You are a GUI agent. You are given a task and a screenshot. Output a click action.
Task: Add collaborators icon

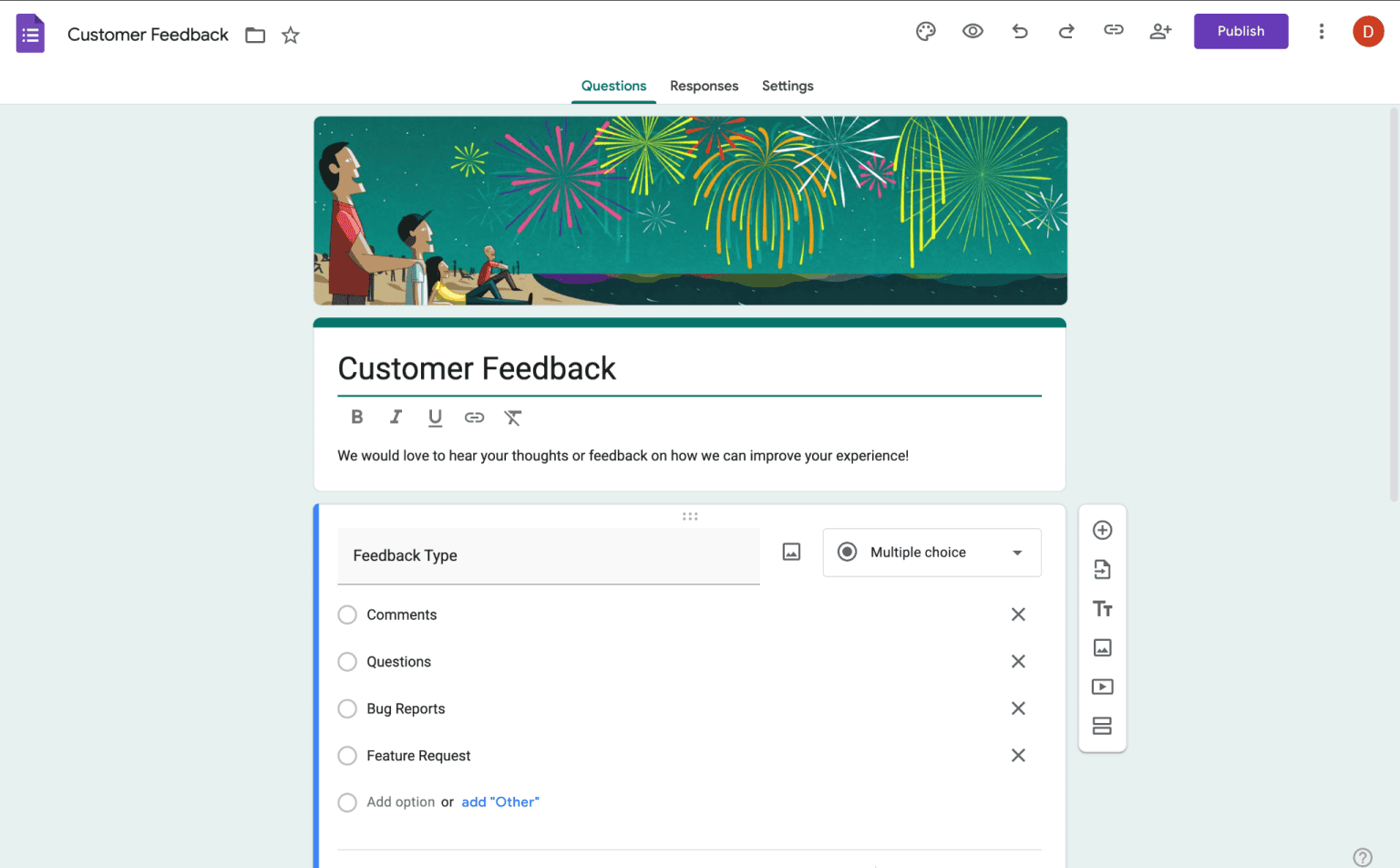pyautogui.click(x=1160, y=31)
